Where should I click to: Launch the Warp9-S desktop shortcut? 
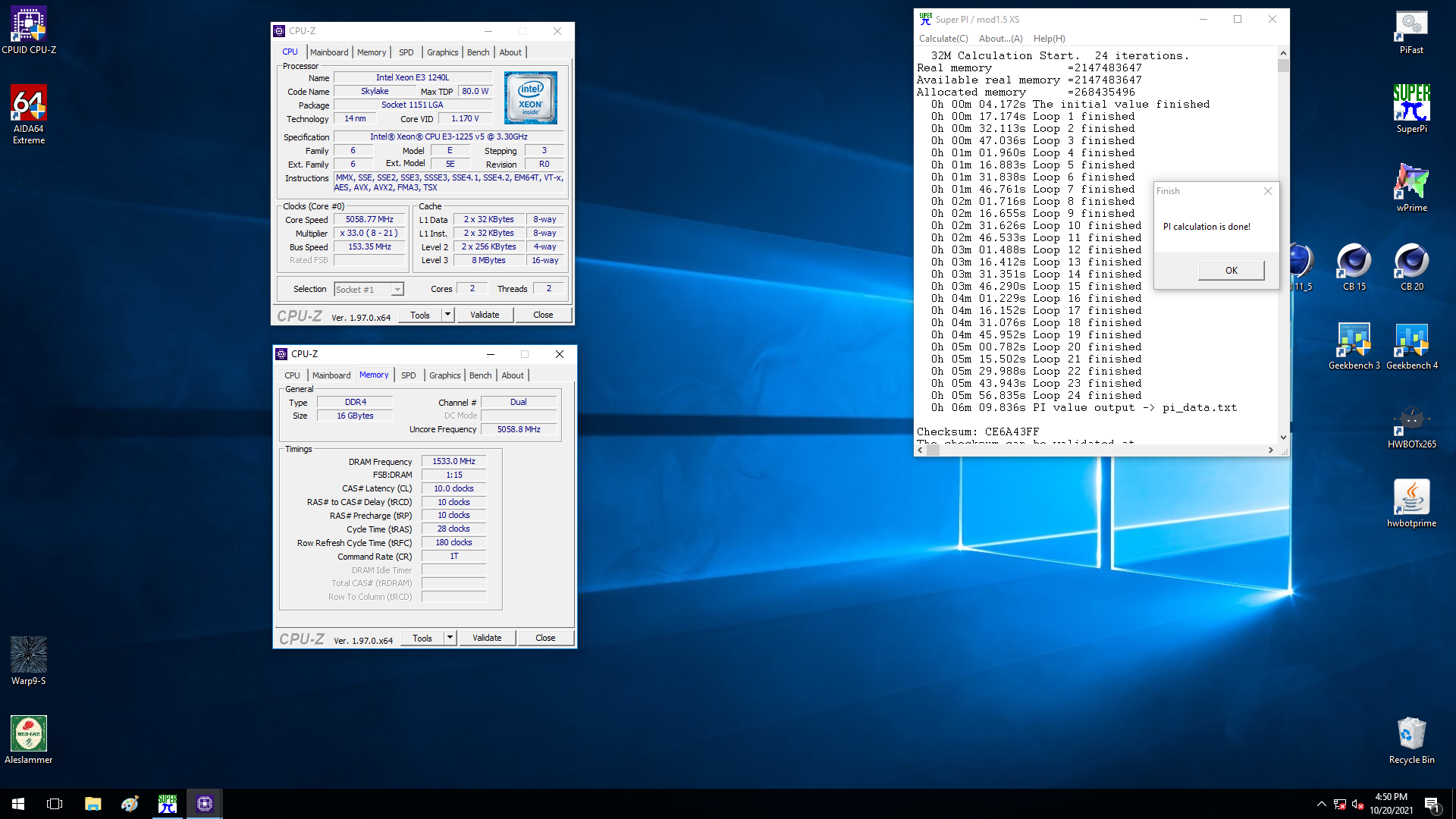coord(29,661)
